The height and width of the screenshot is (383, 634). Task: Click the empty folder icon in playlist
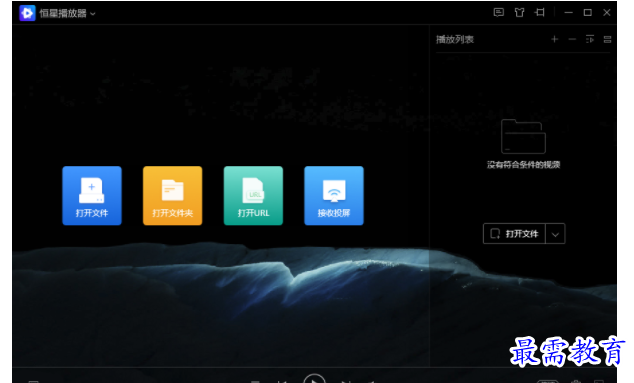(x=523, y=137)
